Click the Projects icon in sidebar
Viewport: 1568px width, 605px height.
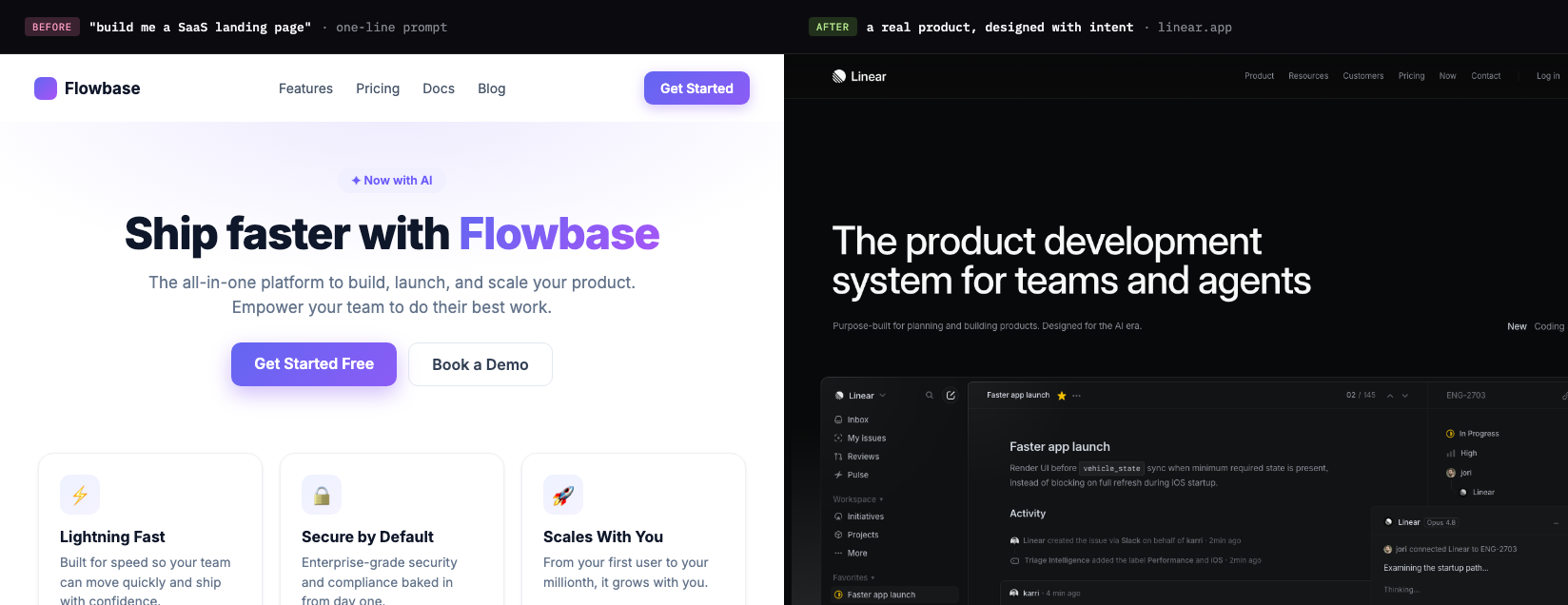coord(838,535)
